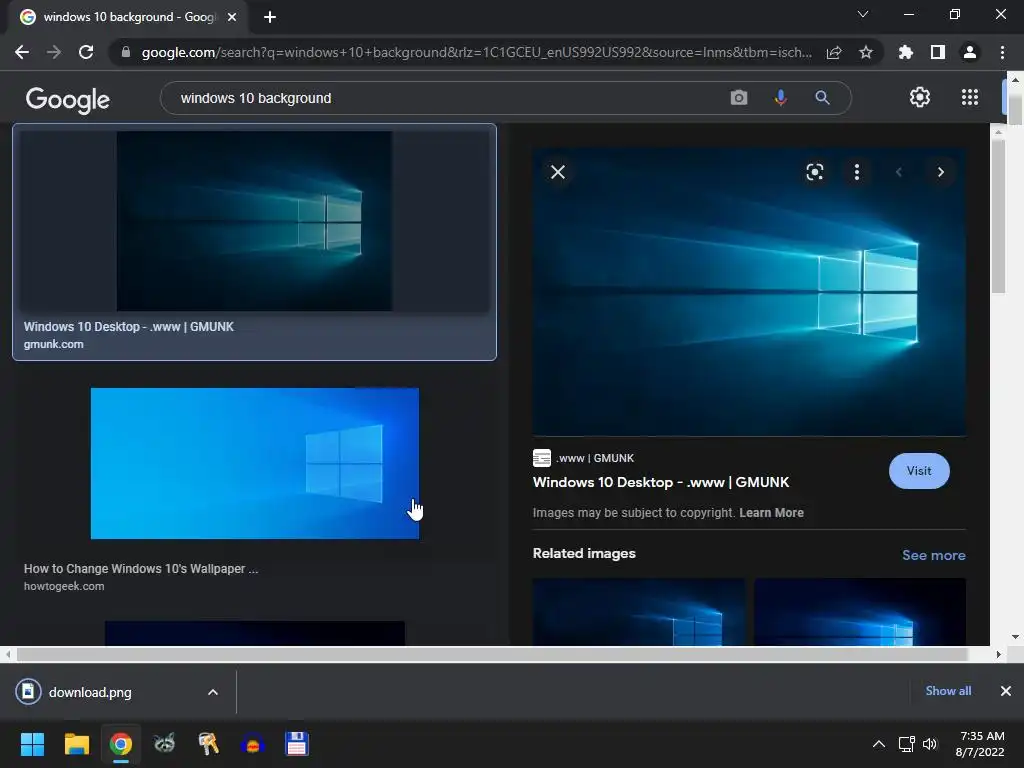The image size is (1024, 768).
Task: View site information lock icon
Action: [126, 52]
